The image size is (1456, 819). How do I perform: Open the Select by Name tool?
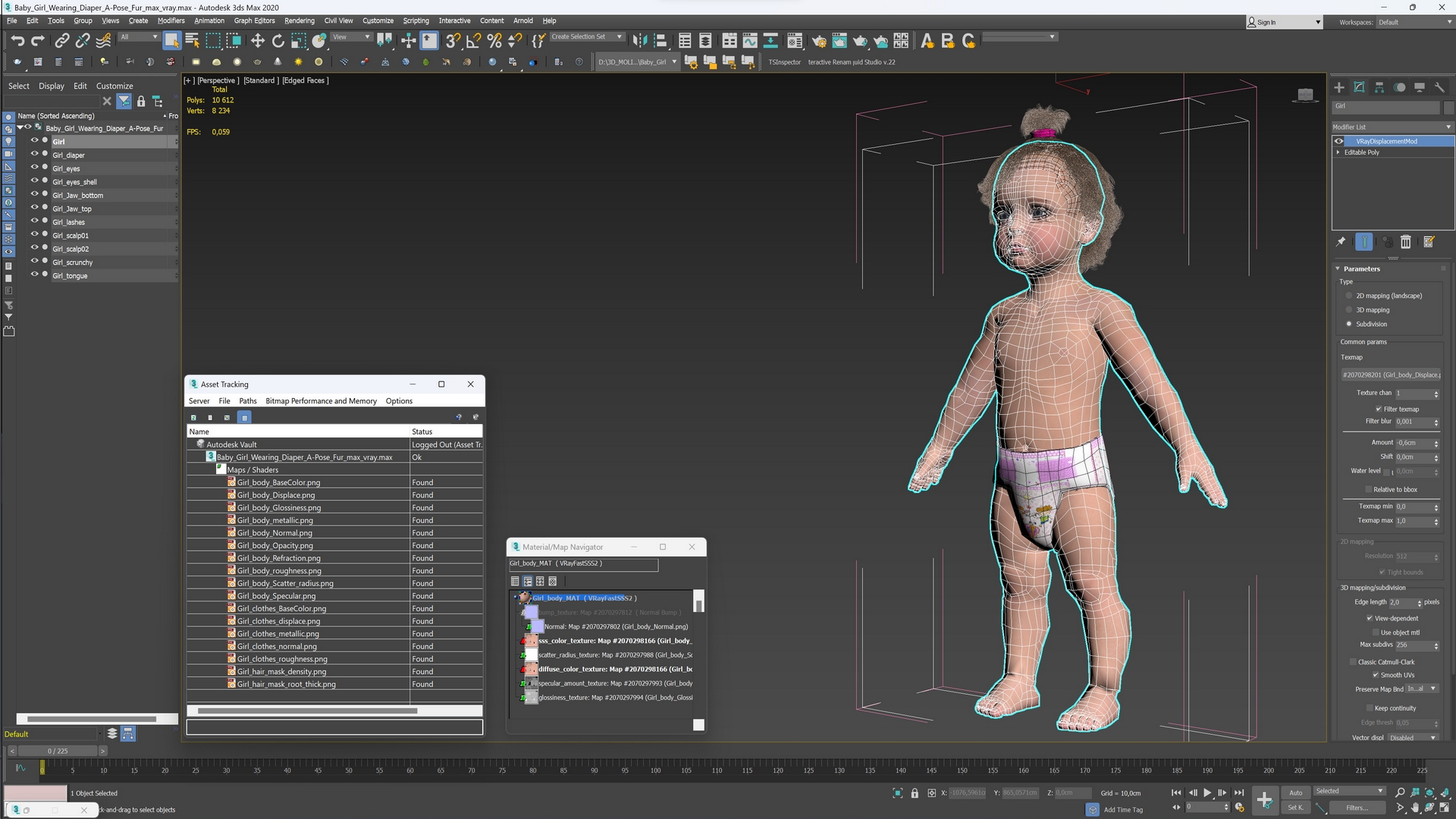coord(192,41)
